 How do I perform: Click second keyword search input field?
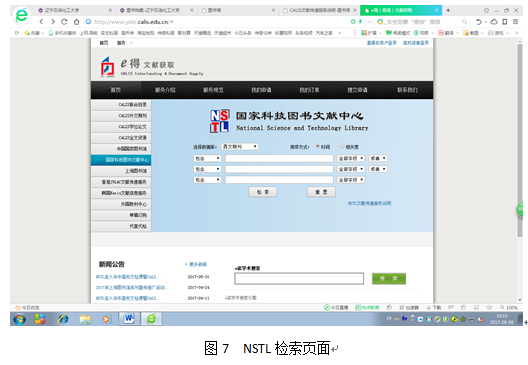(279, 169)
